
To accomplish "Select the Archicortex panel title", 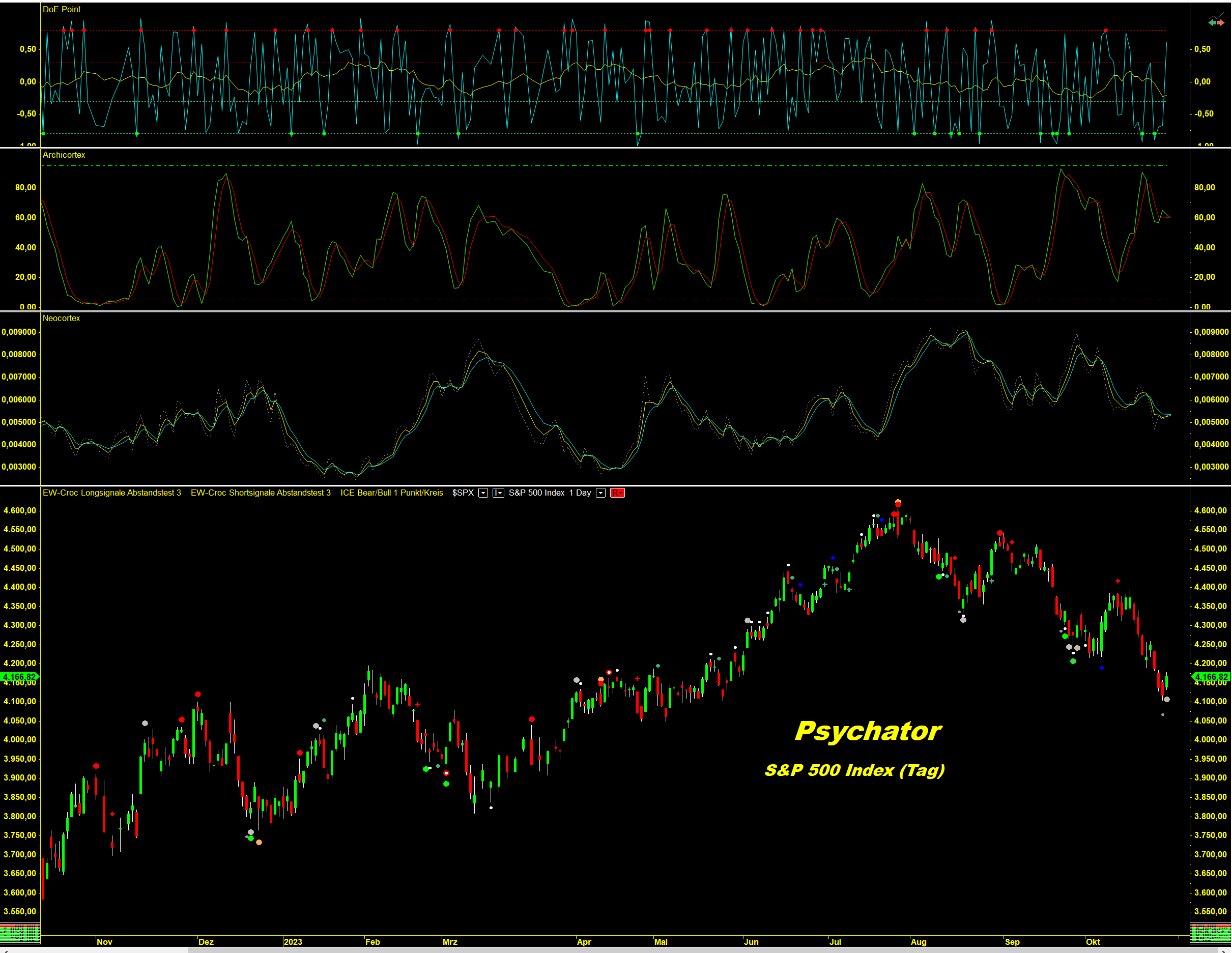I will click(64, 155).
